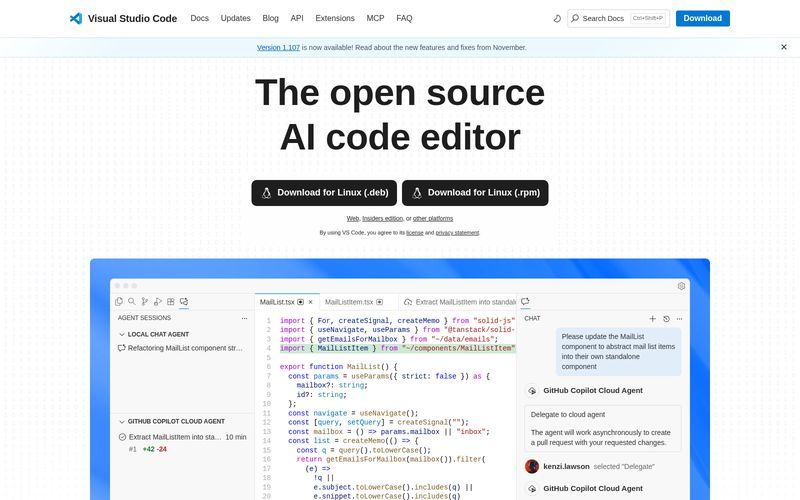
Task: Open the Version 1.107 link
Action: [278, 47]
